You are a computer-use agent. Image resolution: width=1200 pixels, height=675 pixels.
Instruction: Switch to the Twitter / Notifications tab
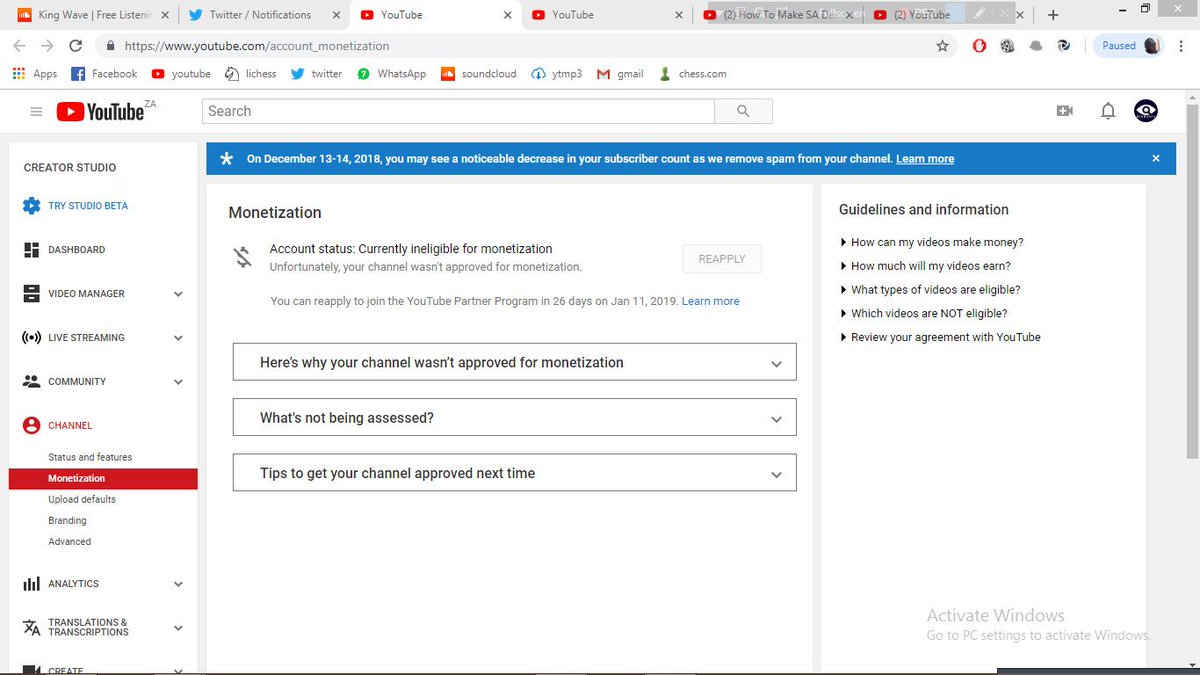[262, 15]
